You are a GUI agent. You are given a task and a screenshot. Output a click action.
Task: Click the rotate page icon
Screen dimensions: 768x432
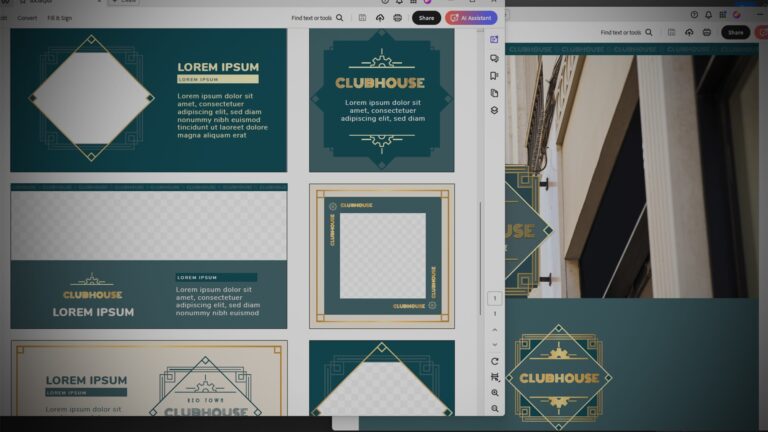coord(494,361)
